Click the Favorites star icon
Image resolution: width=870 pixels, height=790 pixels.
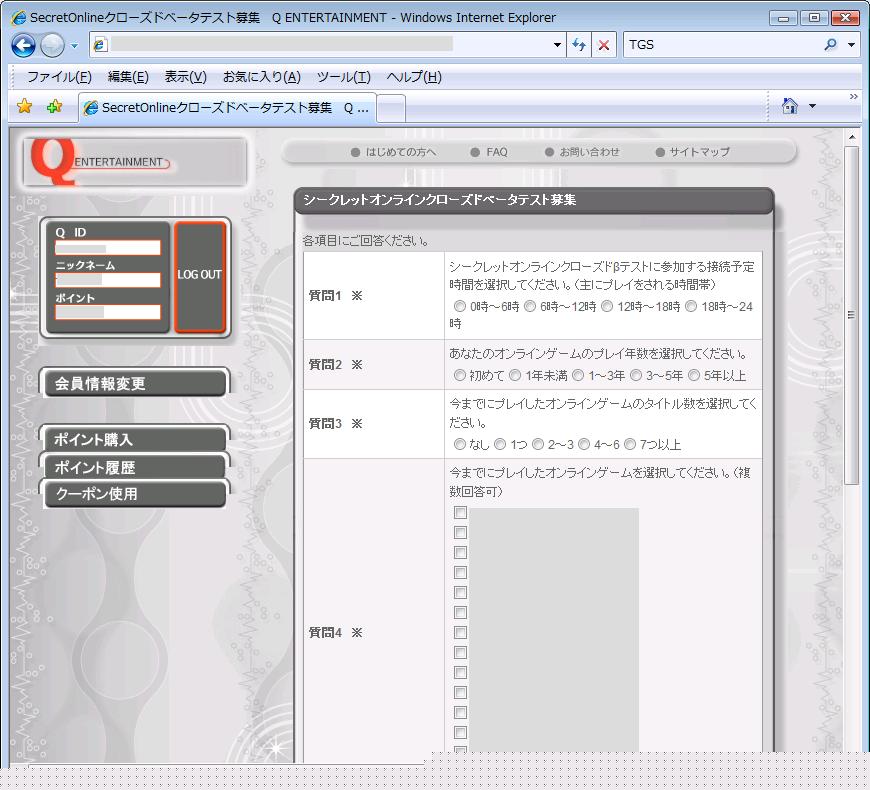[25, 107]
